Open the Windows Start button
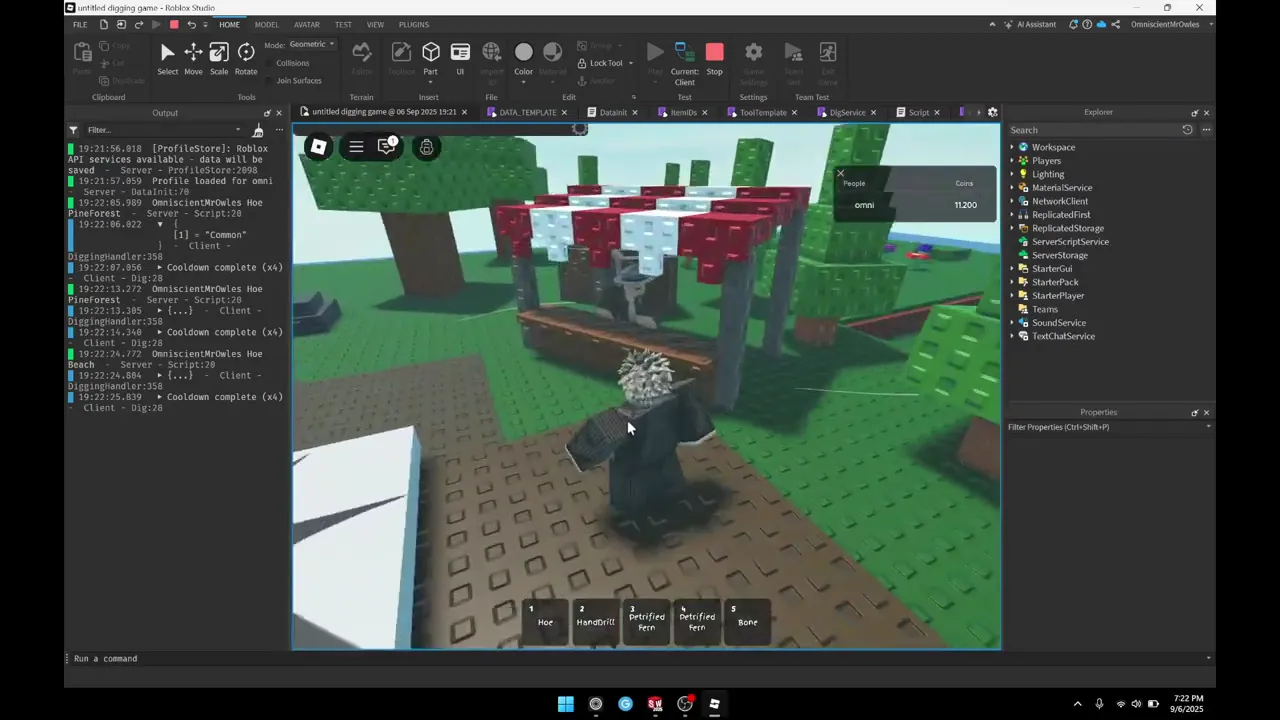Screen dimensions: 1280x720 565,704
